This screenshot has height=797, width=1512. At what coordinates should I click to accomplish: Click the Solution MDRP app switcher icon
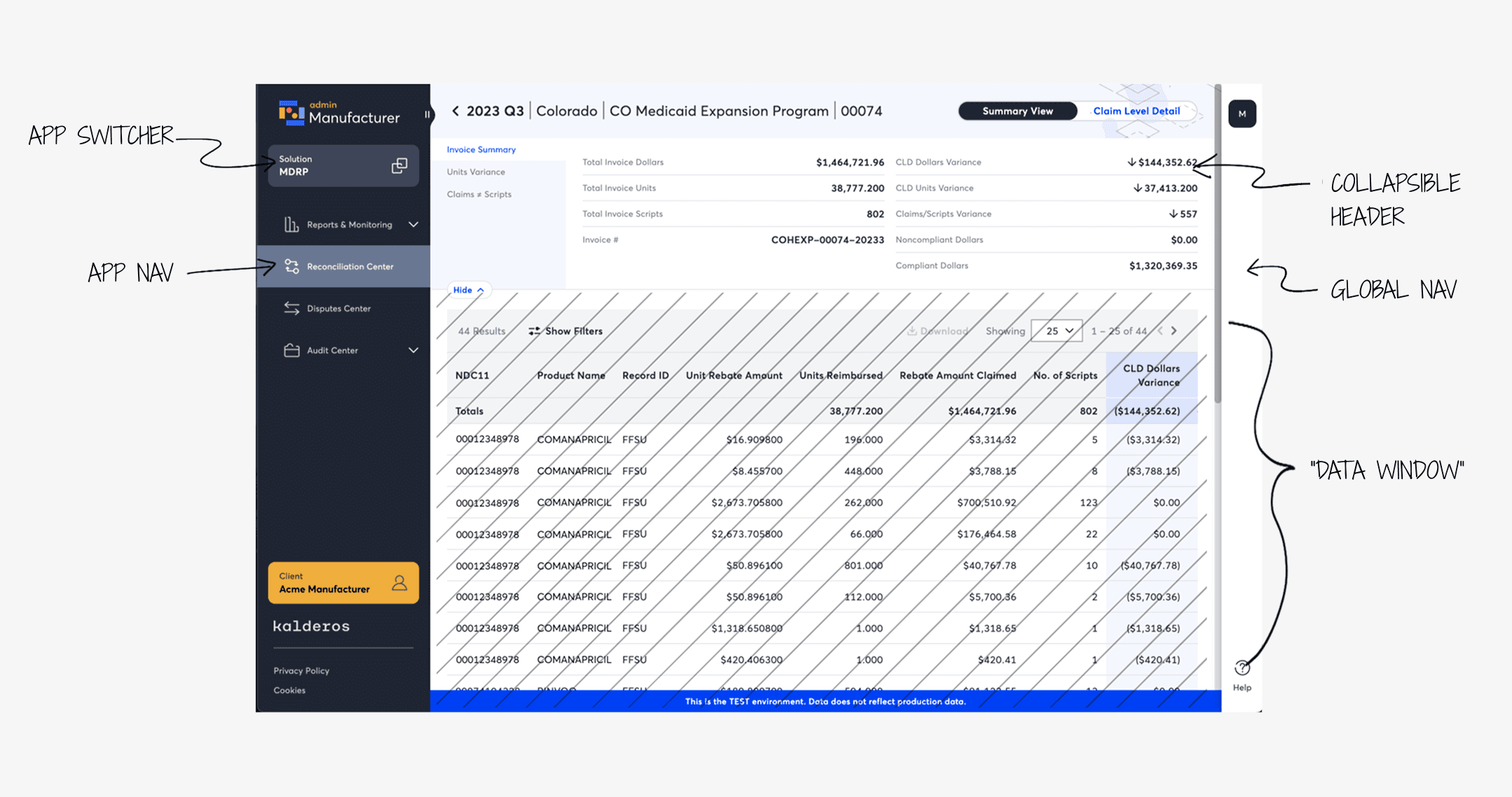click(399, 165)
